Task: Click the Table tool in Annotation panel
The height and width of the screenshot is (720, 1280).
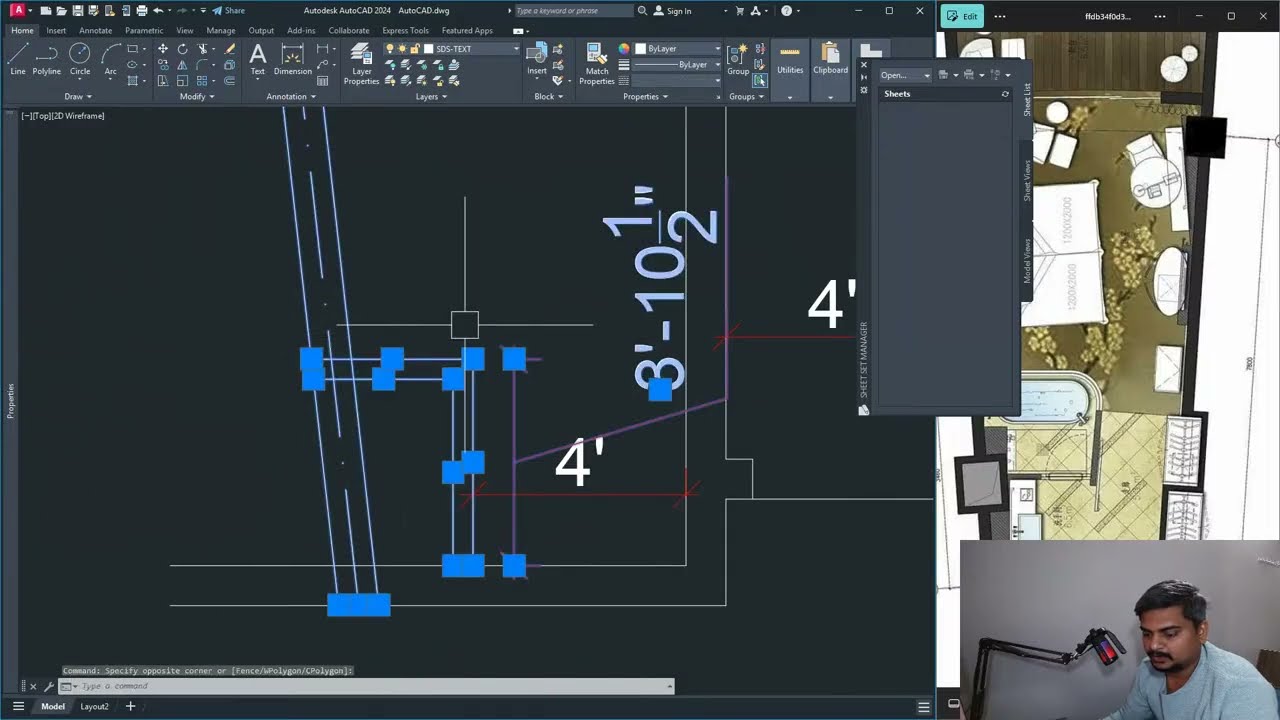Action: [x=322, y=81]
